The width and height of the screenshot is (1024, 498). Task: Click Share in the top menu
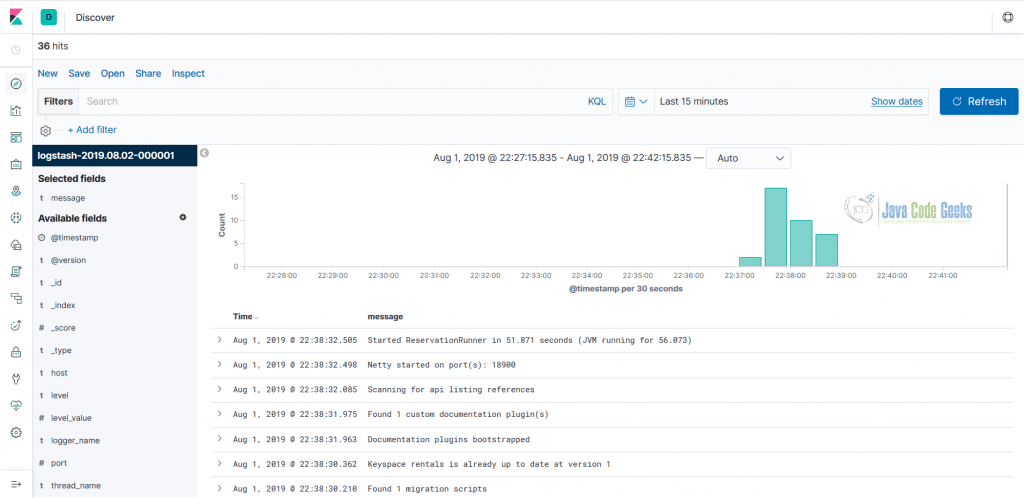click(x=148, y=74)
